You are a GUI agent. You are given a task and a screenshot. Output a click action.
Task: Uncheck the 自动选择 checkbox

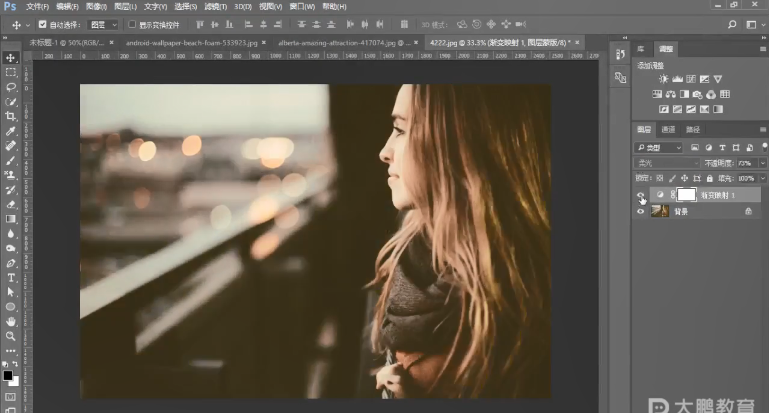point(42,24)
